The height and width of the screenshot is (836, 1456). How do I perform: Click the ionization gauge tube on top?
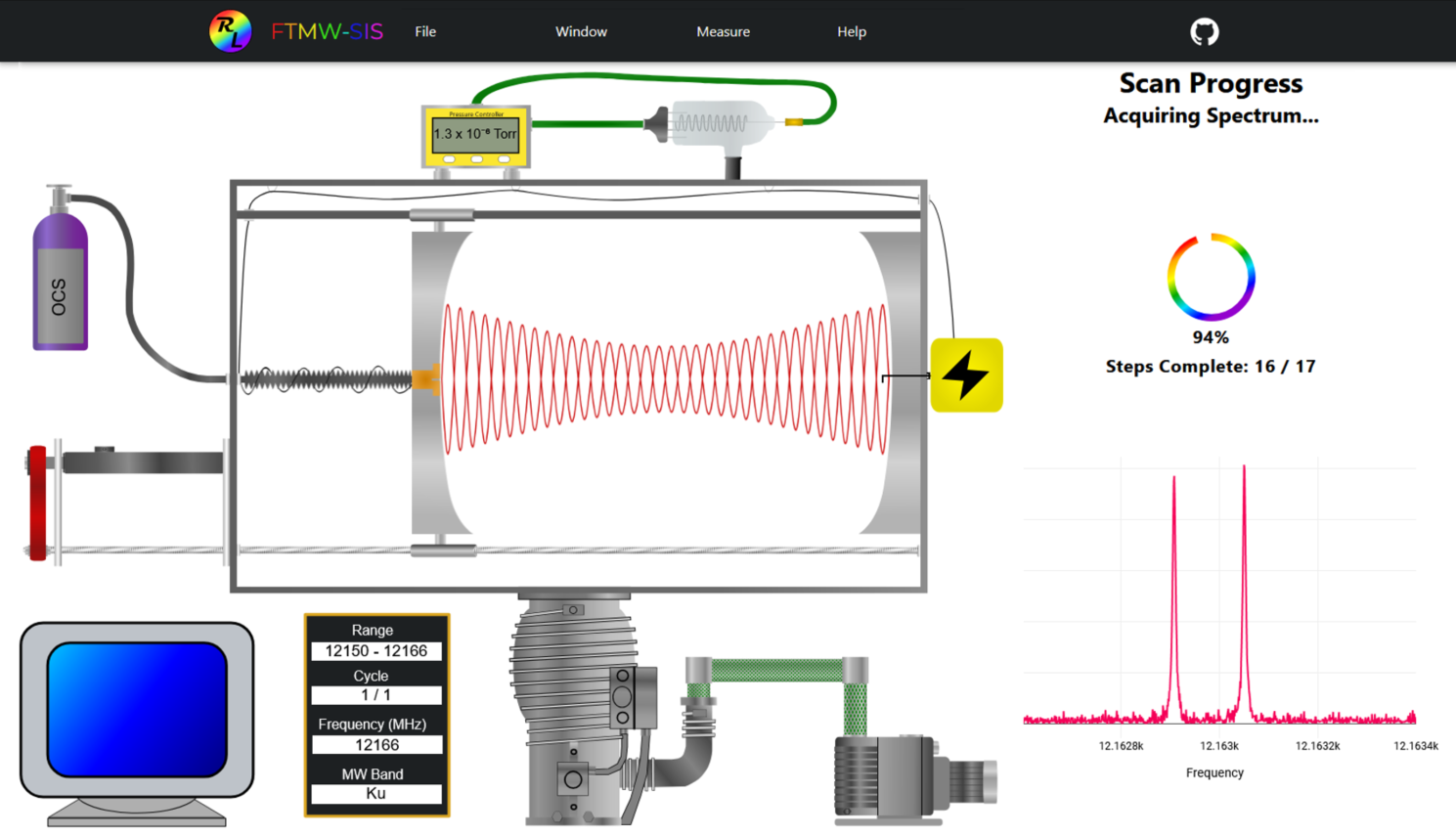click(x=719, y=124)
